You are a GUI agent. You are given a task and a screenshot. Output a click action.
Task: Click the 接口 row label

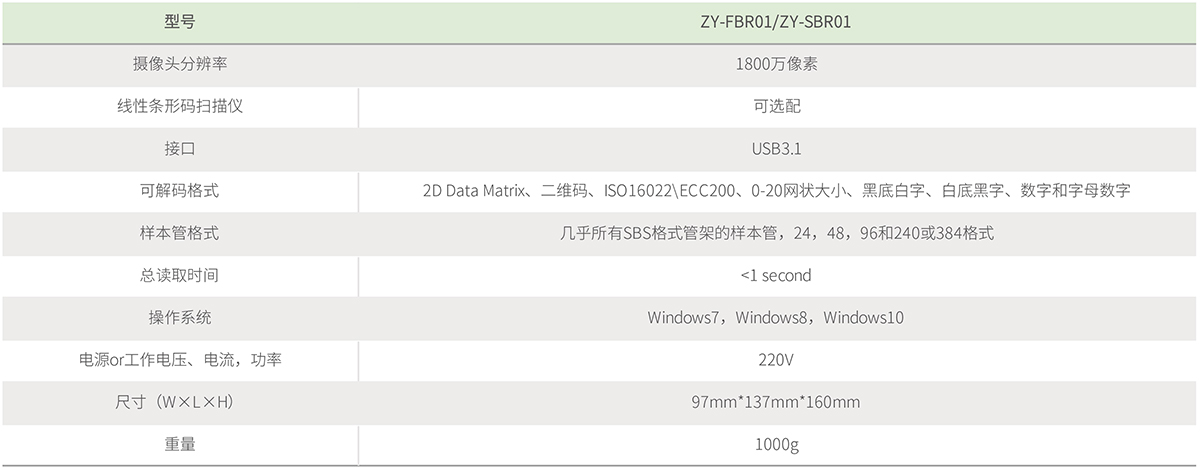[x=180, y=149]
